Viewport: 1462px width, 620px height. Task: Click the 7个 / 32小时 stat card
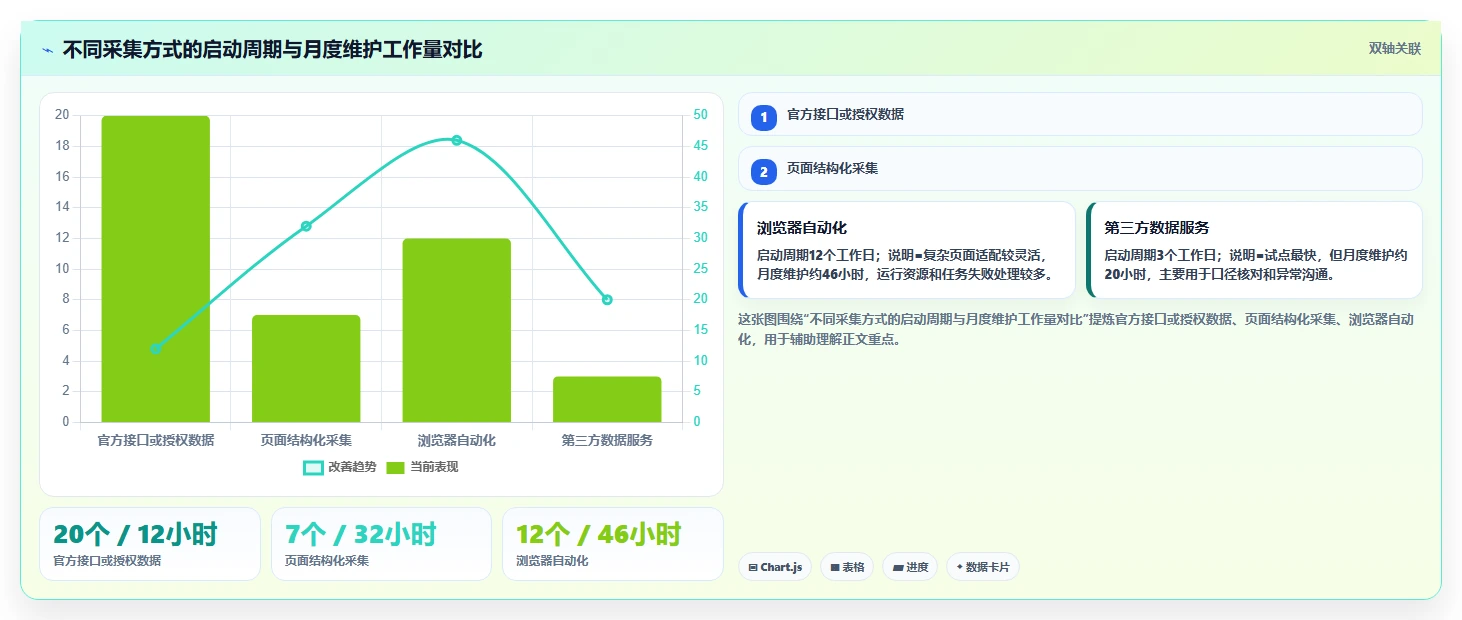[x=381, y=544]
